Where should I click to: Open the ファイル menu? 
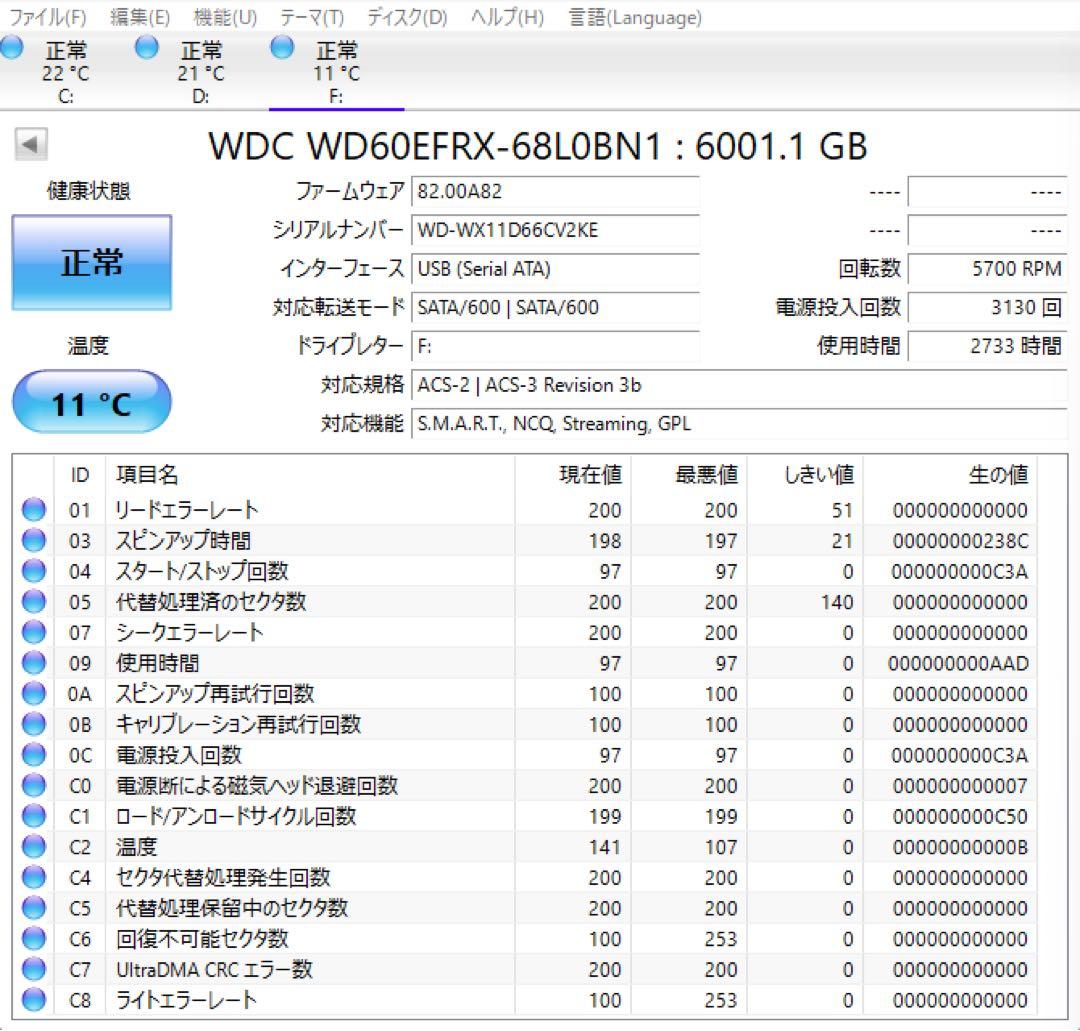47,17
